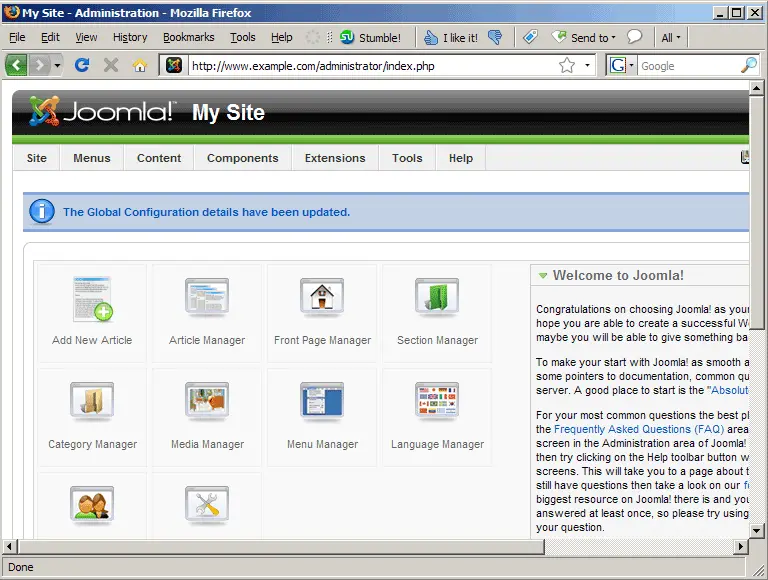Viewport: 768px width, 580px height.
Task: Click the Done status bar text
Action: pyautogui.click(x=21, y=567)
